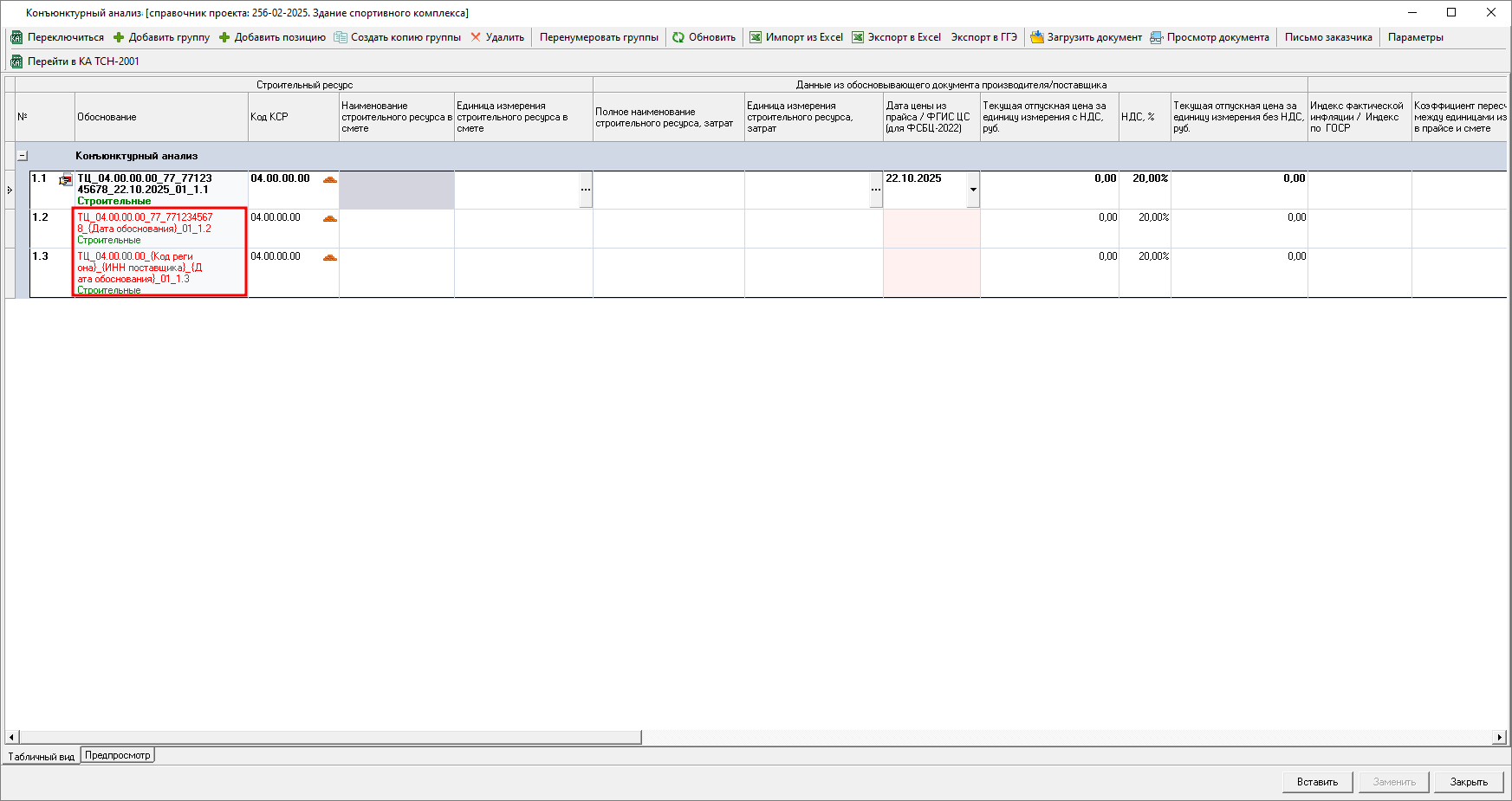Open the date dropdown showing 22.10.2025
This screenshot has width=1512, height=801.
click(x=973, y=190)
